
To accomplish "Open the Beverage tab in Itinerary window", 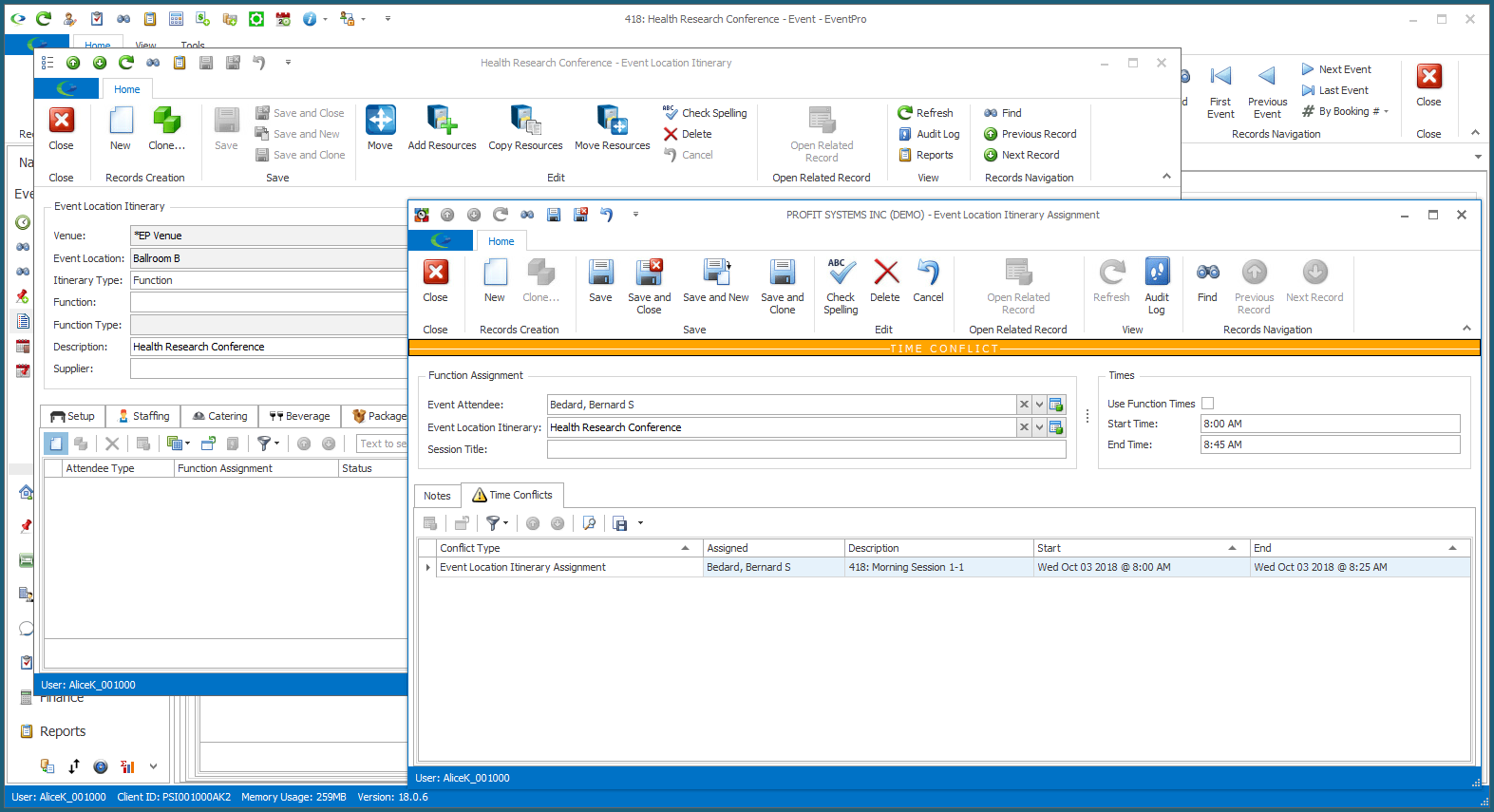I will [299, 416].
